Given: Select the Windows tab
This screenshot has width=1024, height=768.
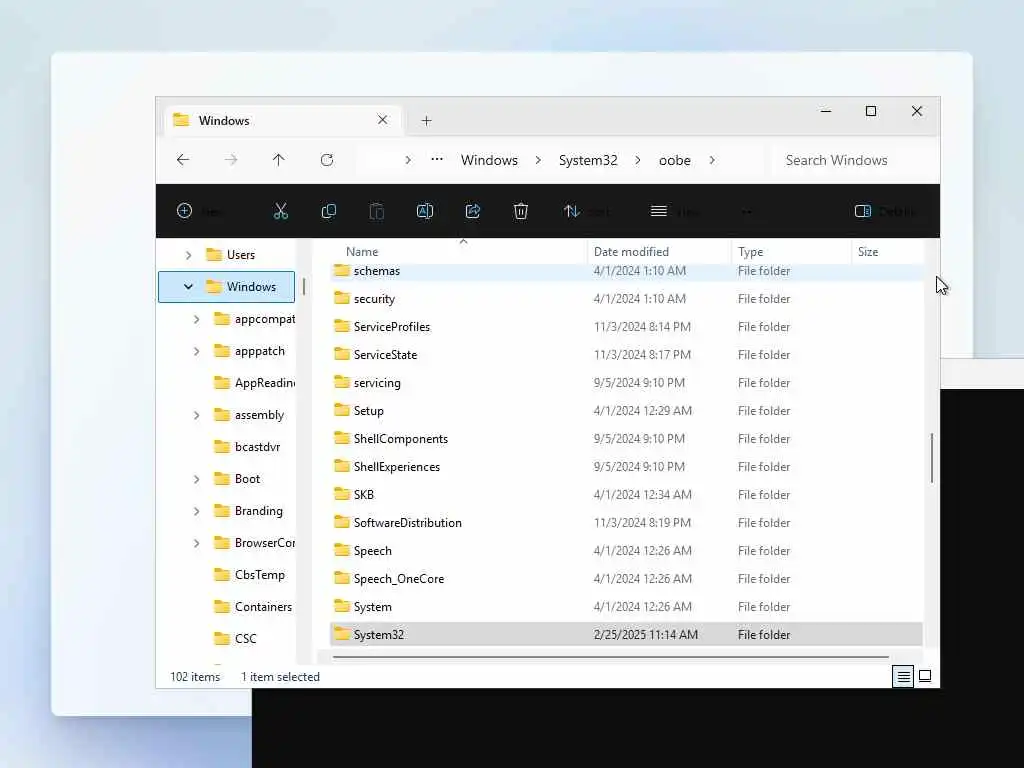Looking at the screenshot, I should pyautogui.click(x=283, y=120).
